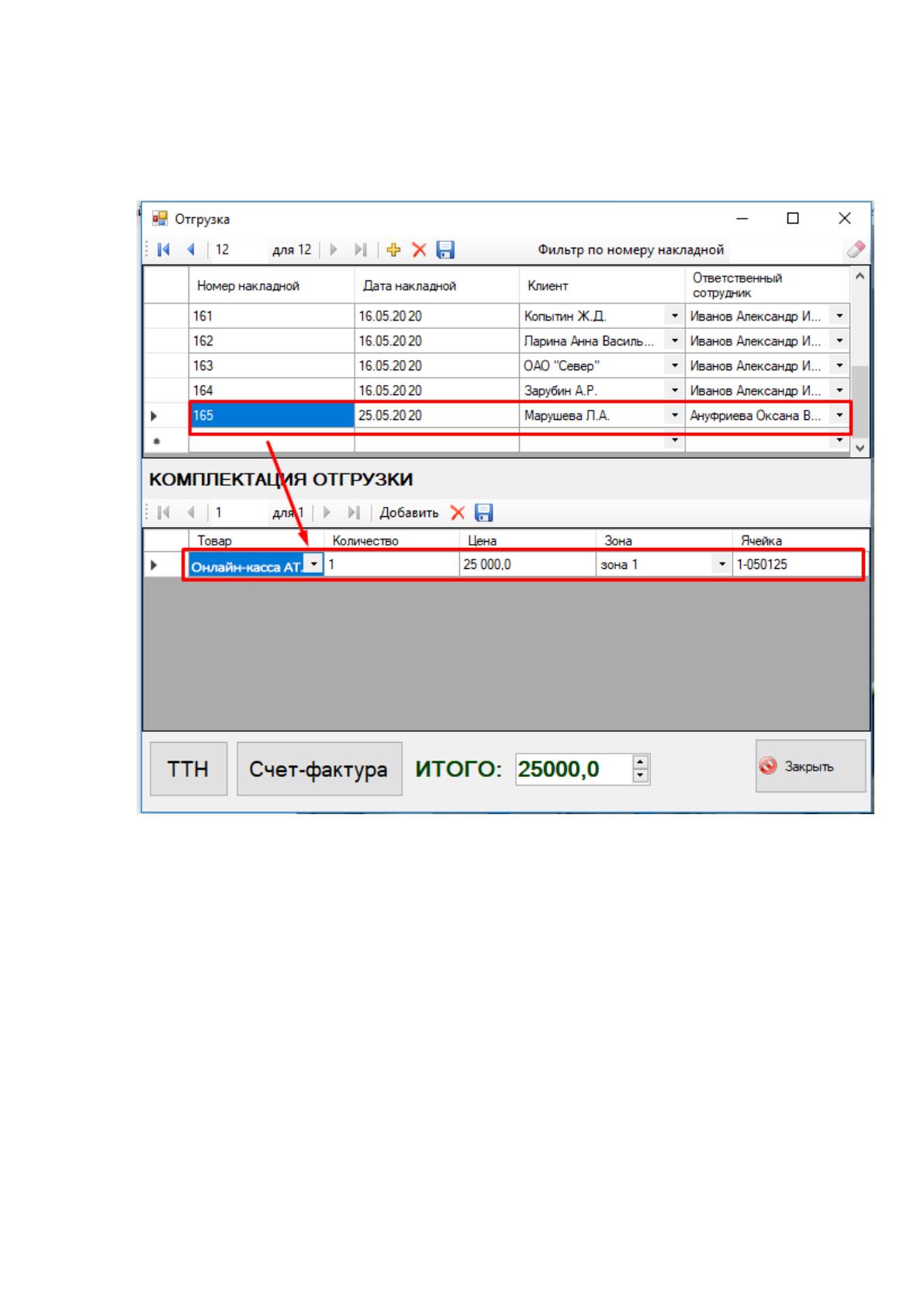
Task: Go to first item in Комплектация navigator
Action: coord(164,512)
